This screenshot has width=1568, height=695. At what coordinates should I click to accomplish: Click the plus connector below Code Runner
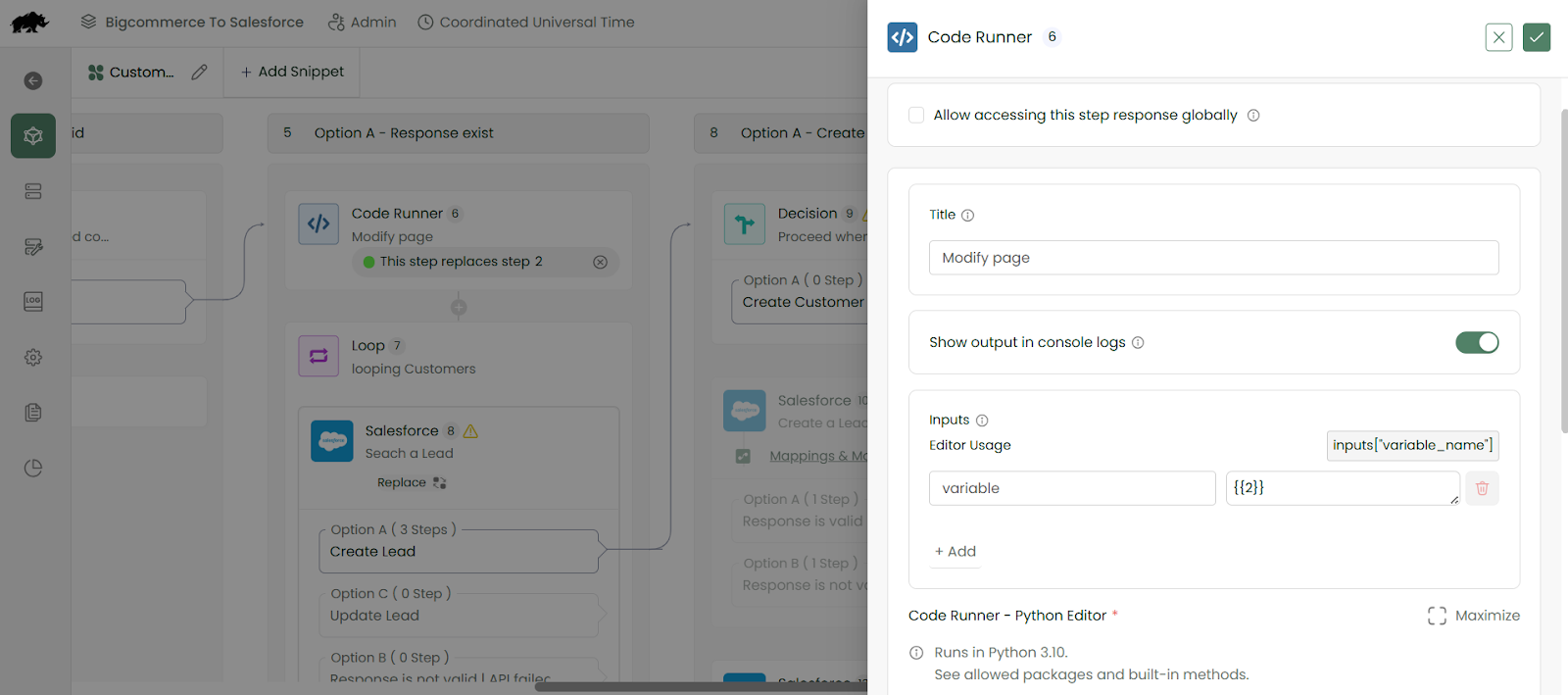click(459, 307)
